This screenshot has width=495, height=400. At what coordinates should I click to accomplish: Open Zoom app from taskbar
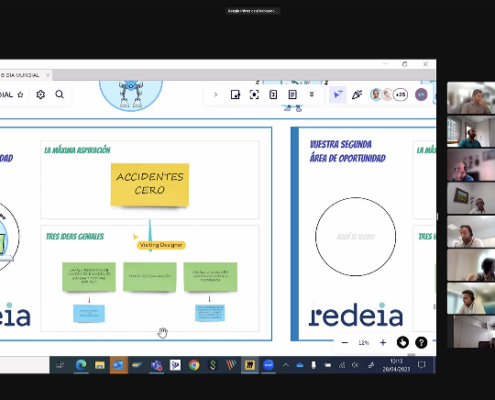pos(268,365)
